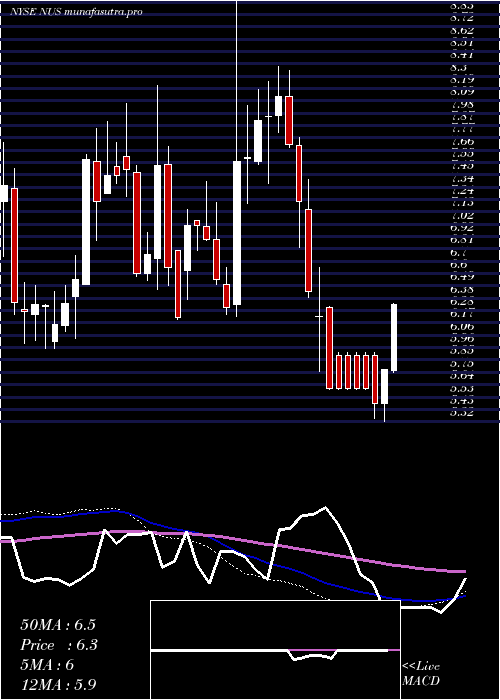Click the <<Live MACD label
Image resolution: width=500 pixels, height=700 pixels.
[x=421, y=674]
